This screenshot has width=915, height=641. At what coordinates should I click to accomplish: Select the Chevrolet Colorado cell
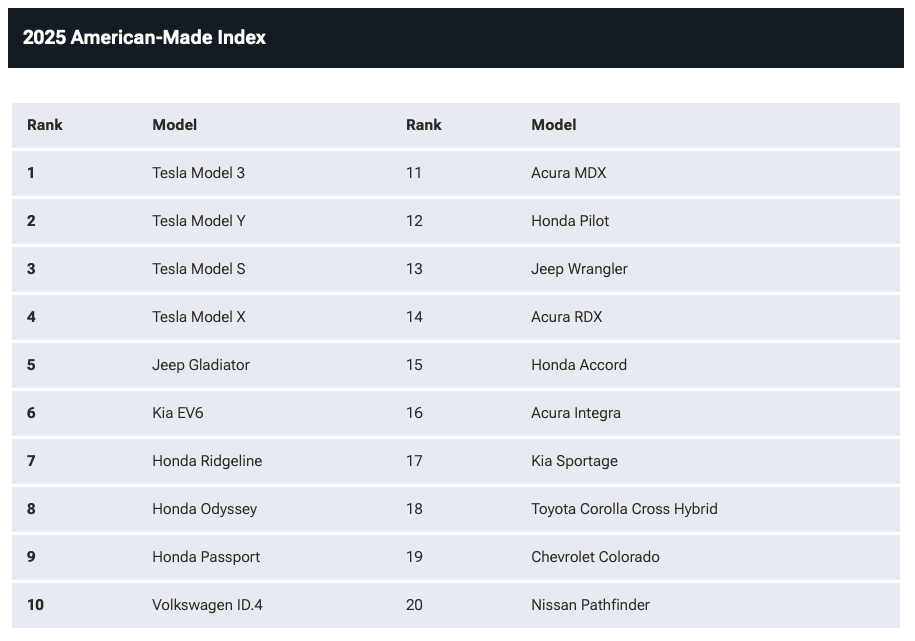coord(595,557)
